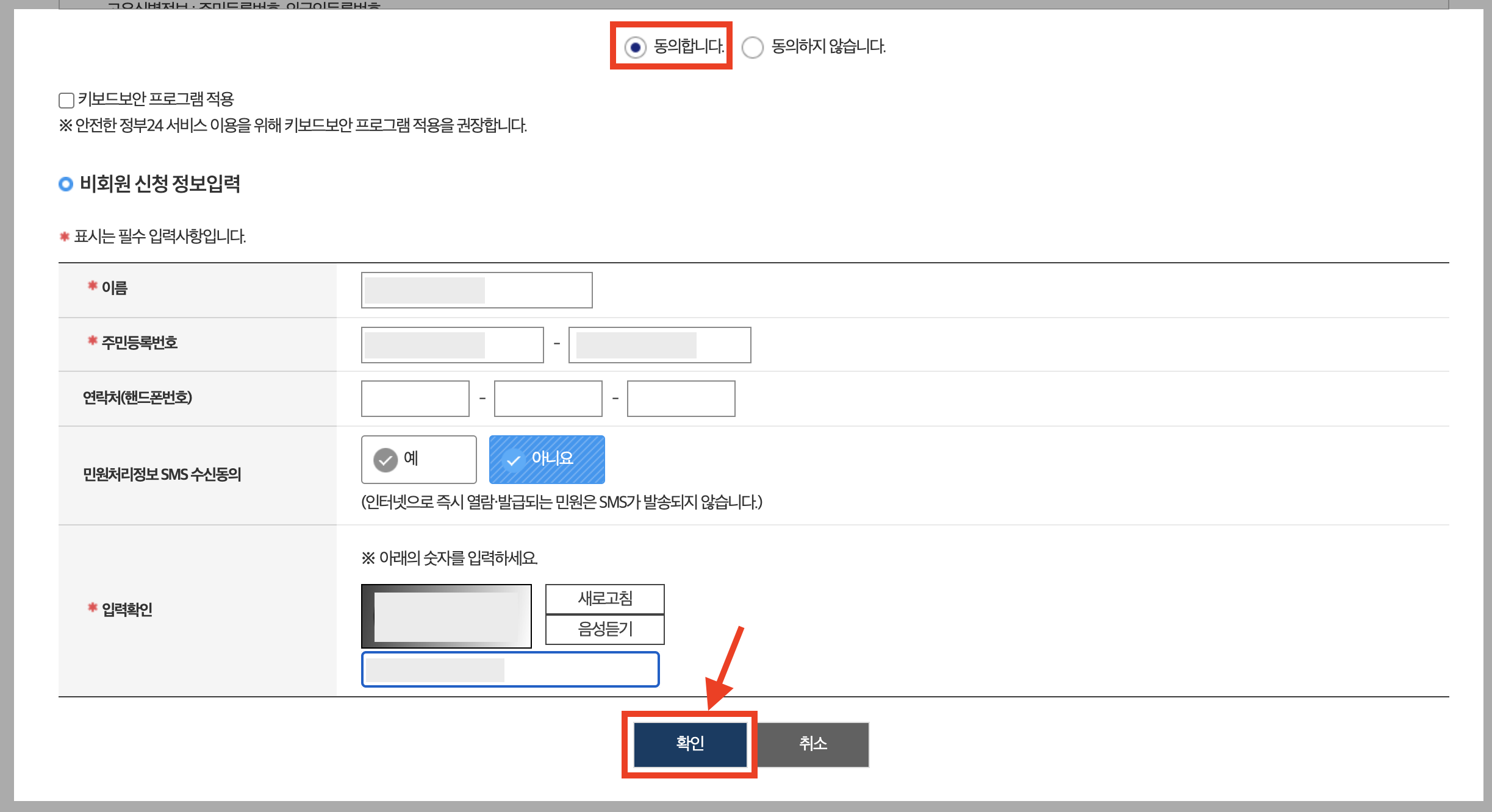Click the captcha number image
Viewport: 1492px width, 812px height.
pos(446,616)
